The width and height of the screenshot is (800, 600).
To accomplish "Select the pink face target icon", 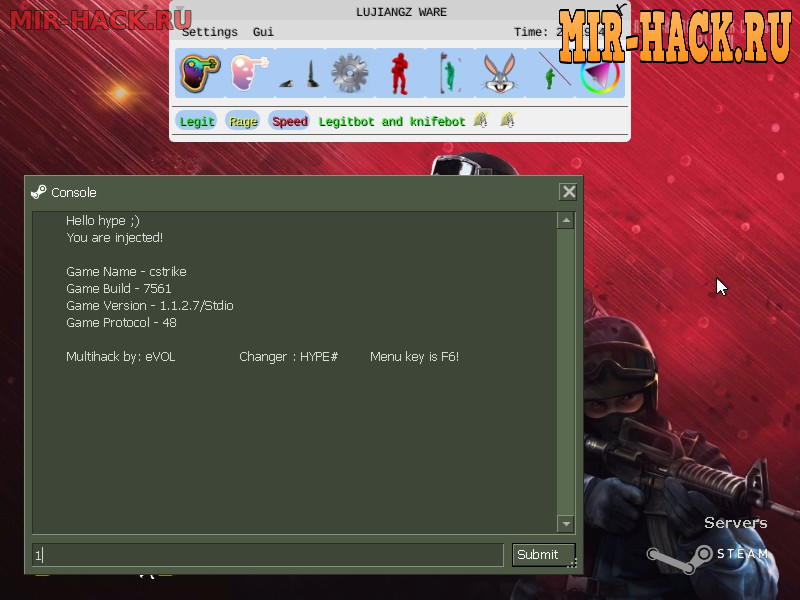I will click(249, 73).
